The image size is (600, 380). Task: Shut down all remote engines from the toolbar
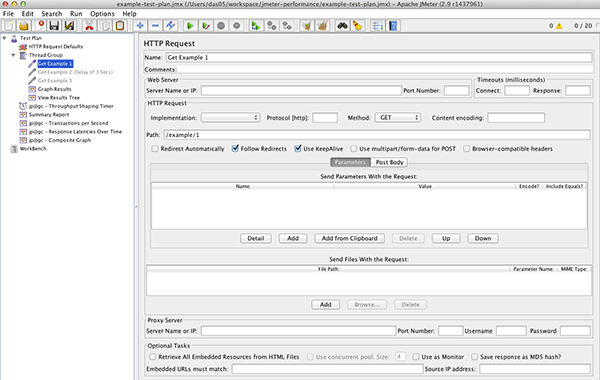click(287, 26)
